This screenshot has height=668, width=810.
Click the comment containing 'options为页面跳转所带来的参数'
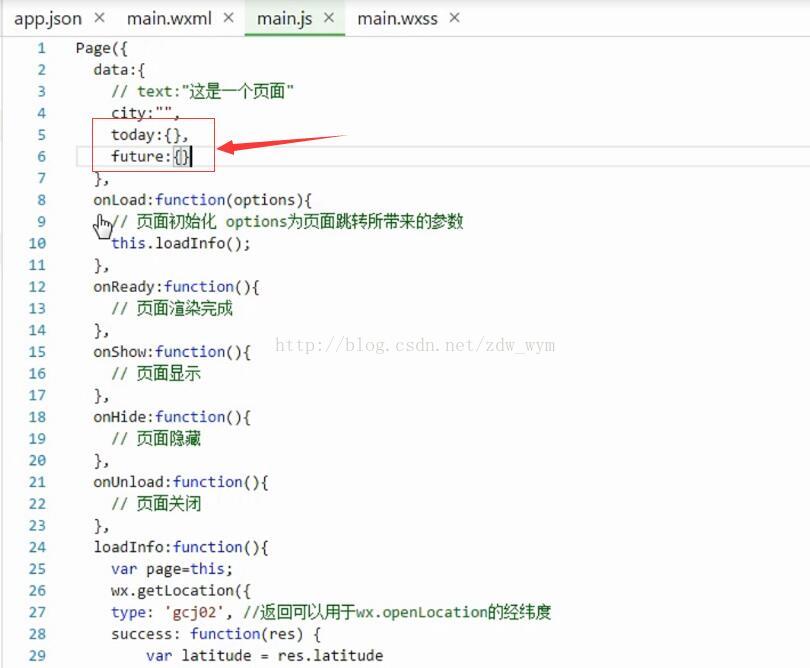pos(287,222)
